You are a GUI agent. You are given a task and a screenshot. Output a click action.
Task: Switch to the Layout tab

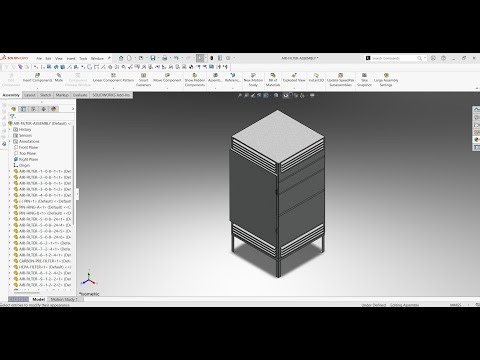30,95
